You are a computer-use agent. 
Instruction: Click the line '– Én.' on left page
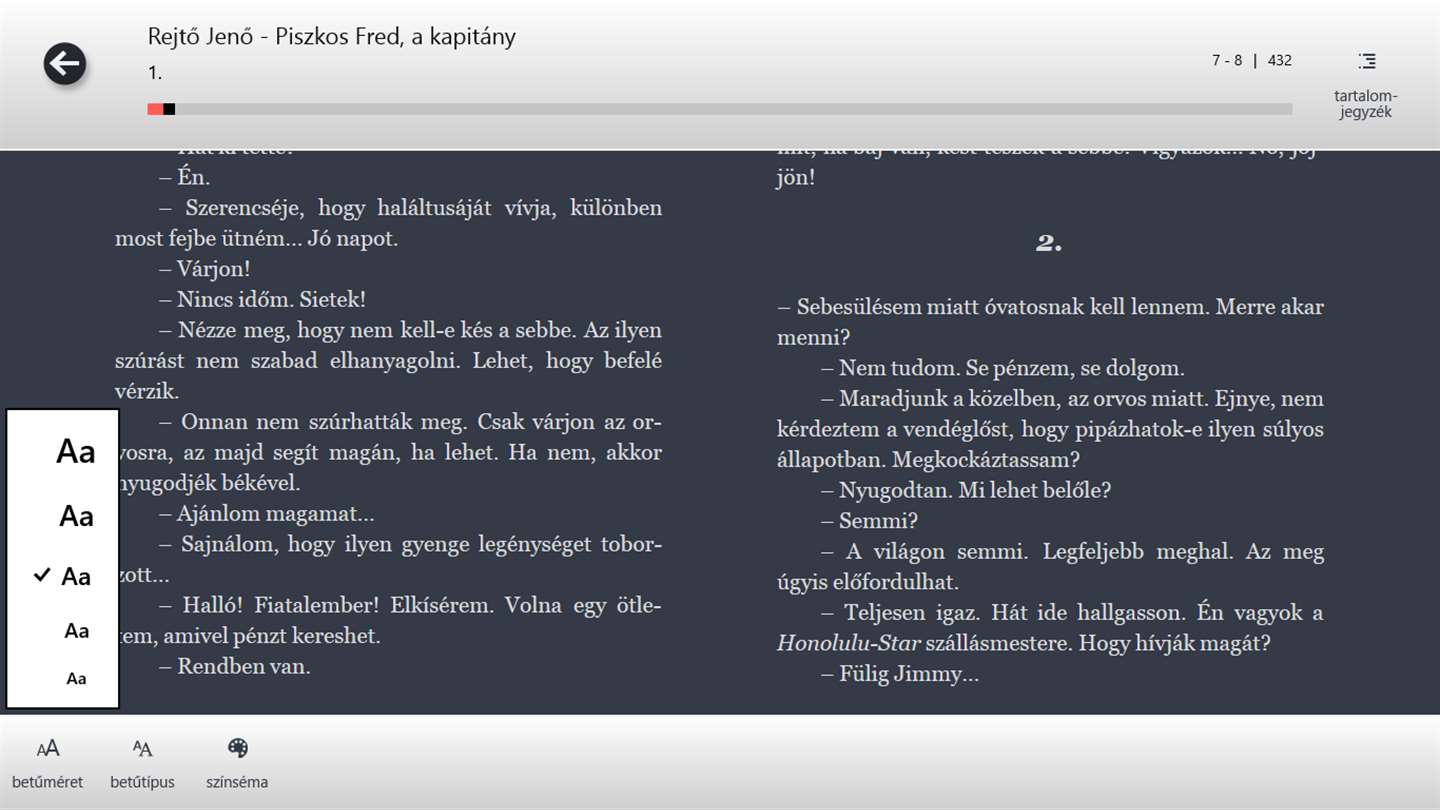coord(184,177)
